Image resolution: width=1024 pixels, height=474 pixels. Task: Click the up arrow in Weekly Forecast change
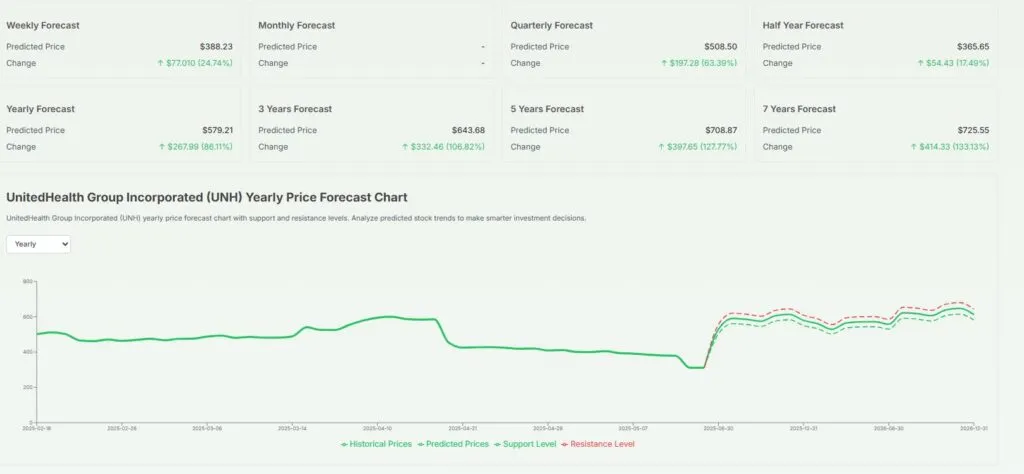pos(160,63)
